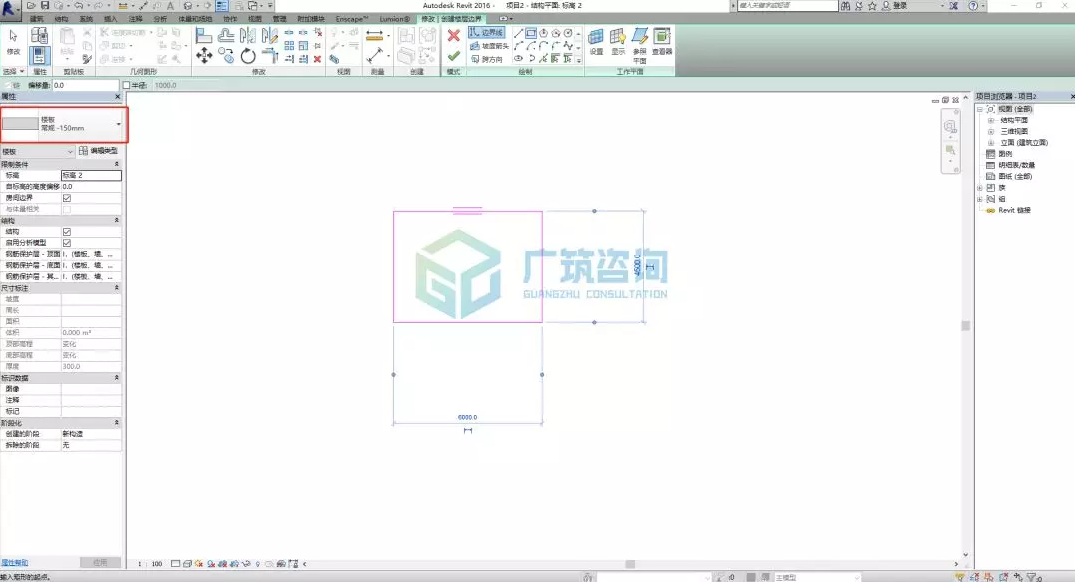
Task: Expand the 结构平面 node in project browser
Action: point(991,121)
